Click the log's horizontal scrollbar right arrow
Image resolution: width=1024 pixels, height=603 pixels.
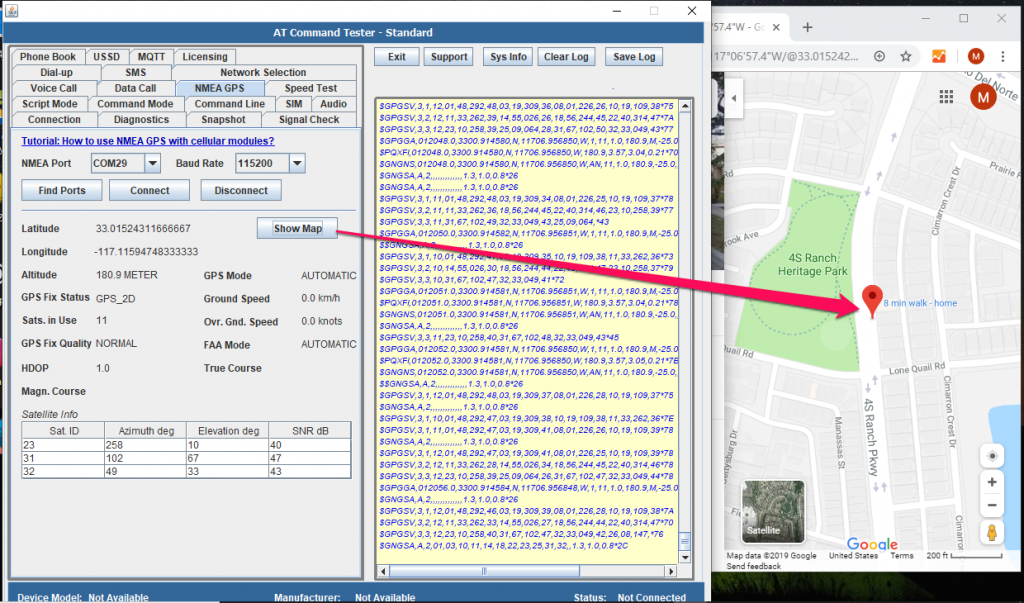[671, 571]
